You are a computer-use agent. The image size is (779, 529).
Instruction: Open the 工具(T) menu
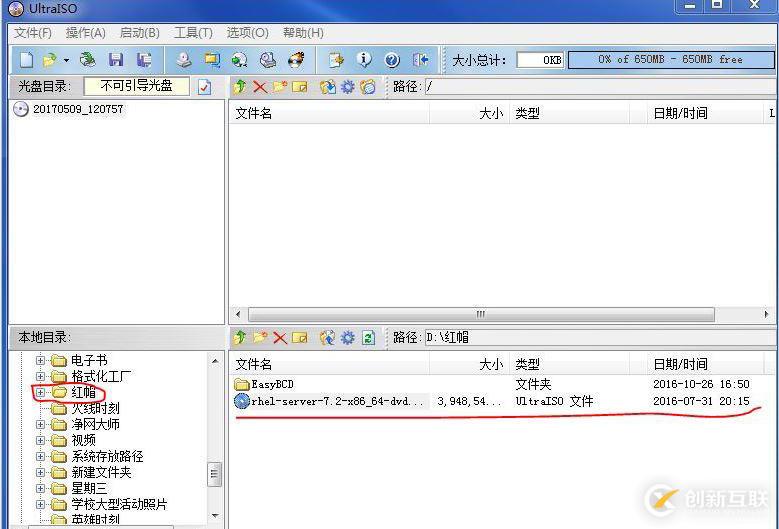[193, 33]
